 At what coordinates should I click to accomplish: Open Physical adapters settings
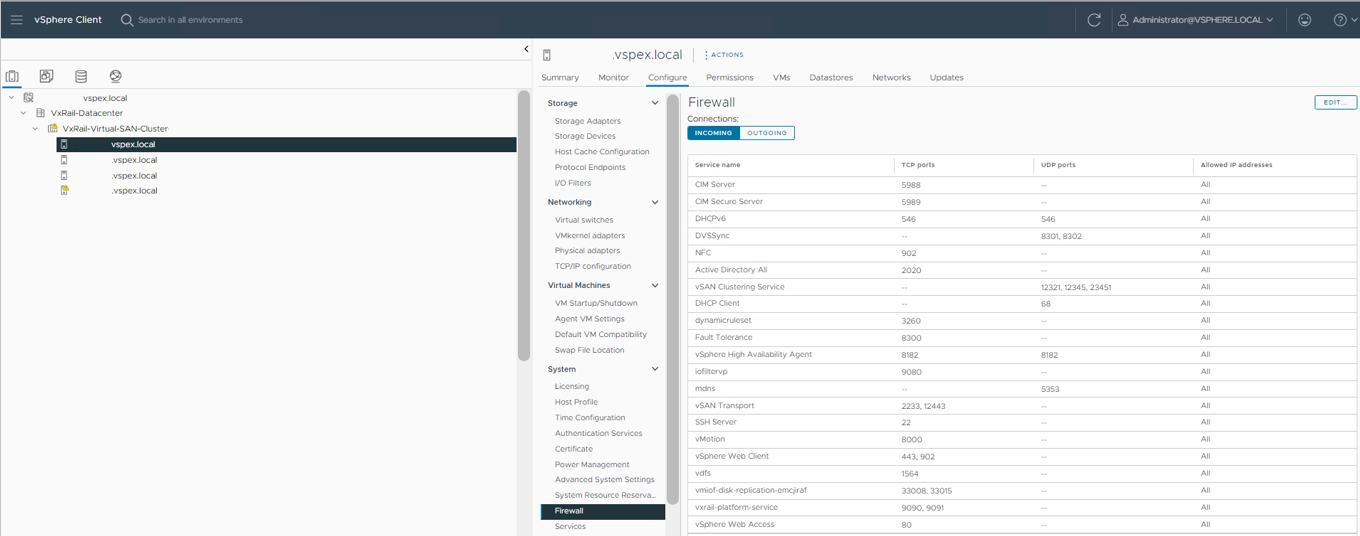[x=588, y=251]
